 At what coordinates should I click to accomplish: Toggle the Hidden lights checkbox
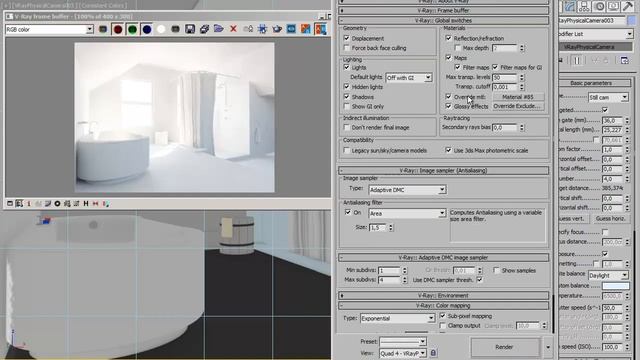point(347,87)
